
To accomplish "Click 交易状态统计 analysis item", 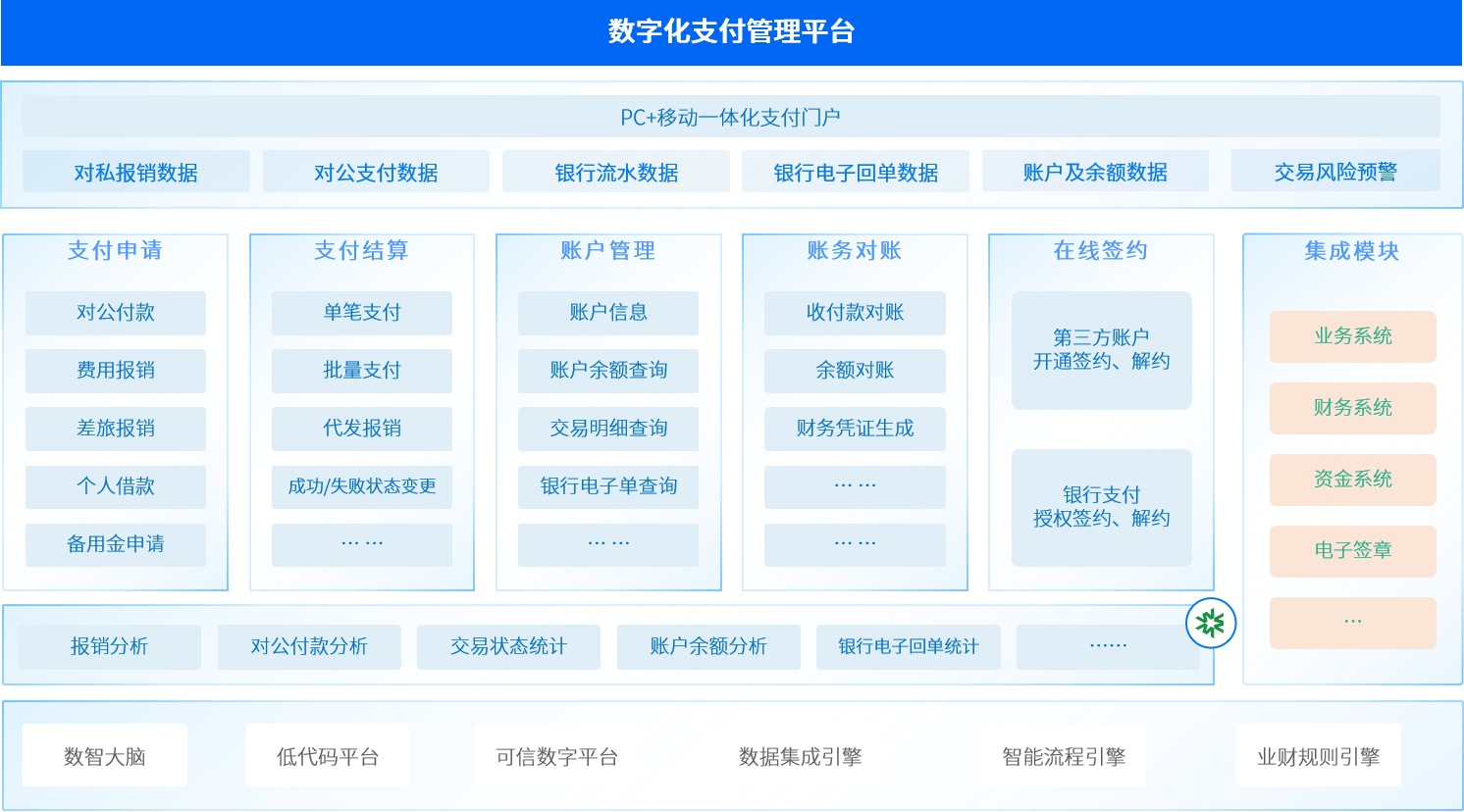I will pos(508,647).
